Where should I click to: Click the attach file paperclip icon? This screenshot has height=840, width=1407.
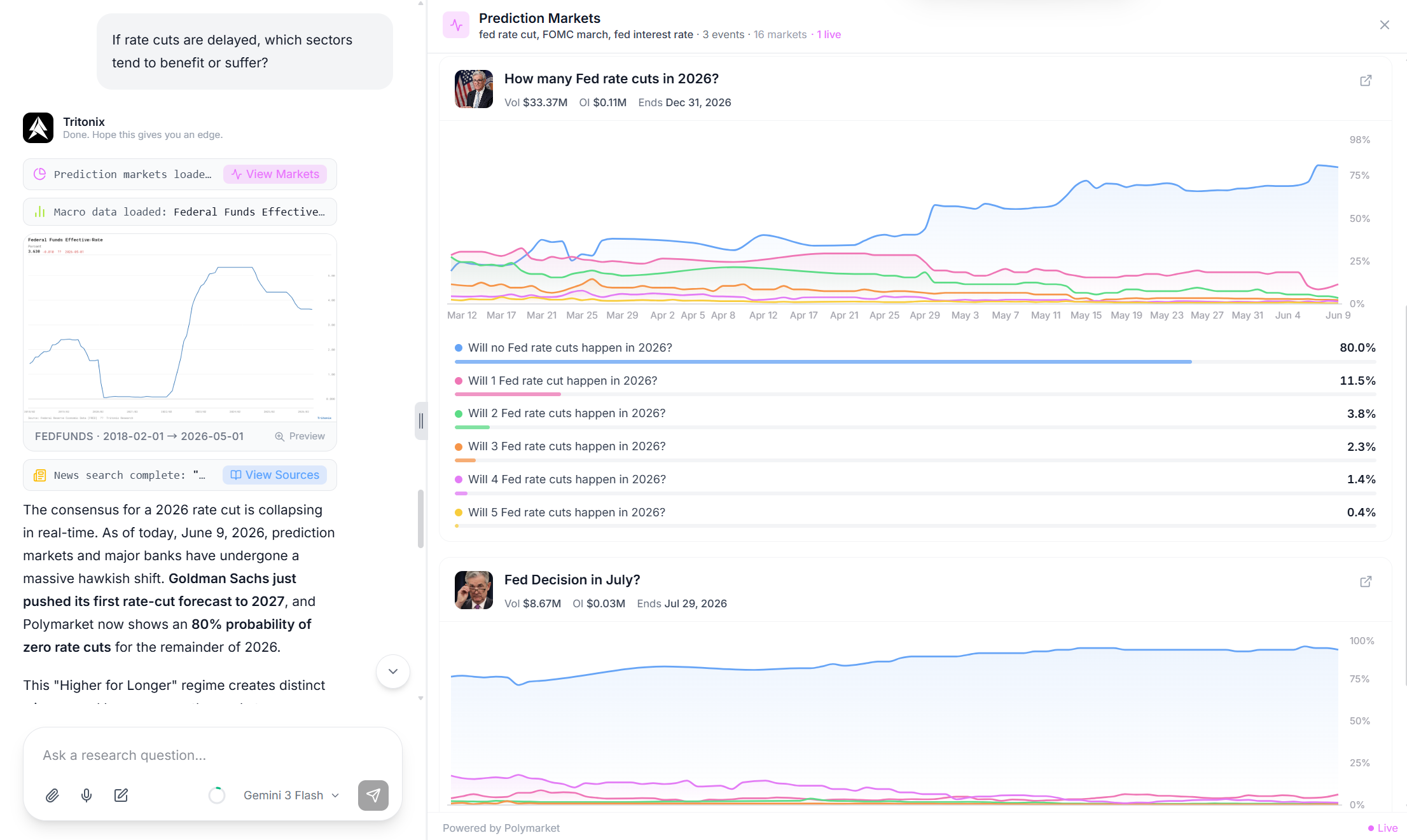tap(52, 795)
